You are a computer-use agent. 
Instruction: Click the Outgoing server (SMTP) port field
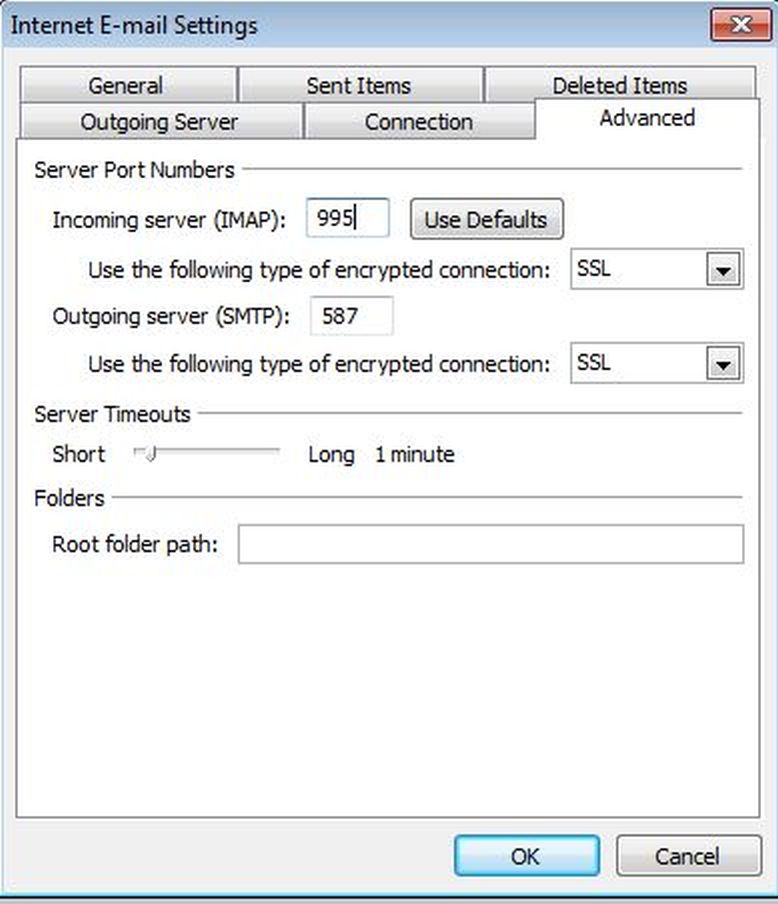[x=352, y=315]
